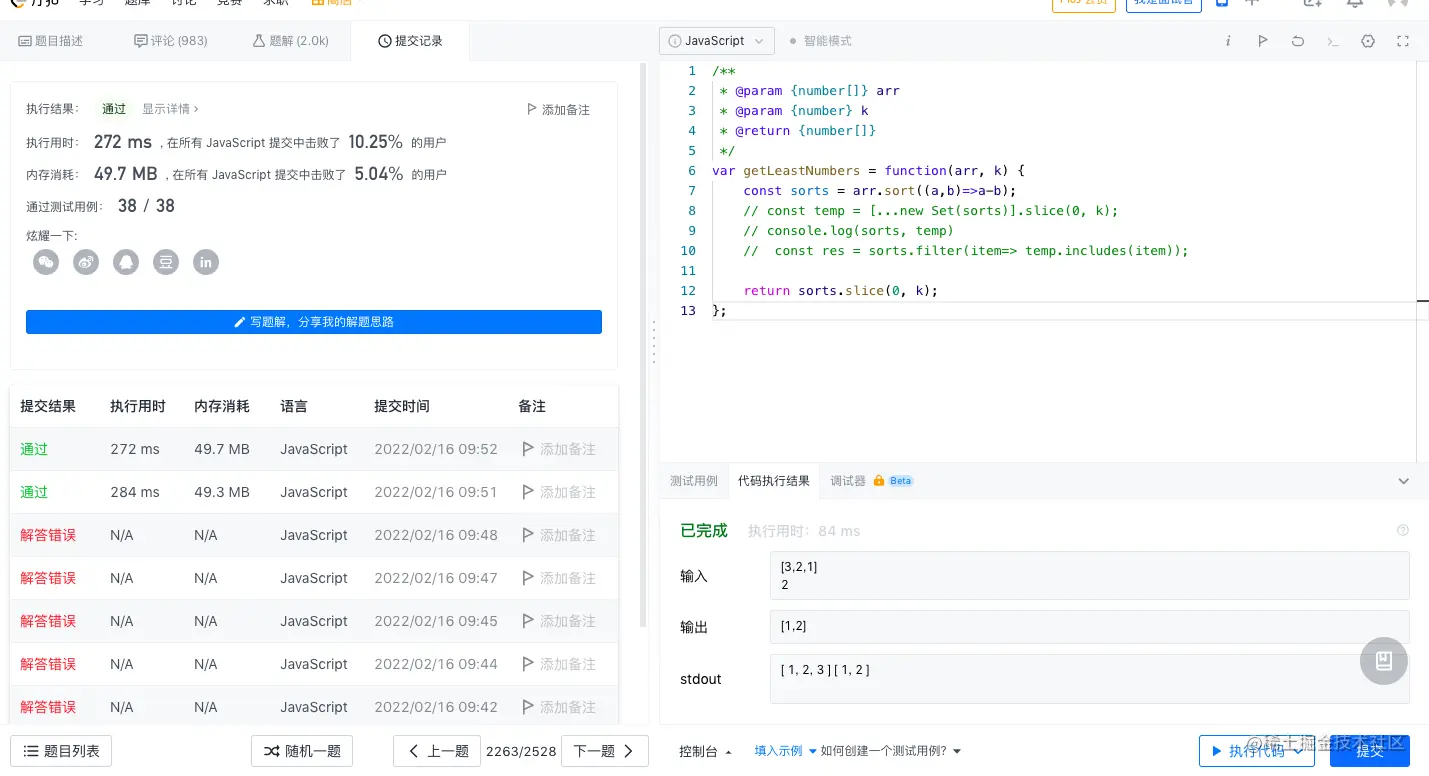
Task: Open the terminal prompt icon in editor toolbar
Action: click(1333, 41)
